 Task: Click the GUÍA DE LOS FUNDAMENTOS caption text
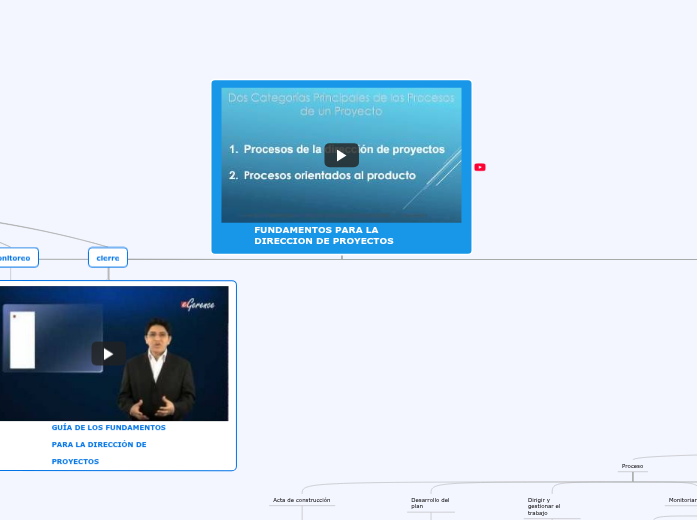point(108,444)
